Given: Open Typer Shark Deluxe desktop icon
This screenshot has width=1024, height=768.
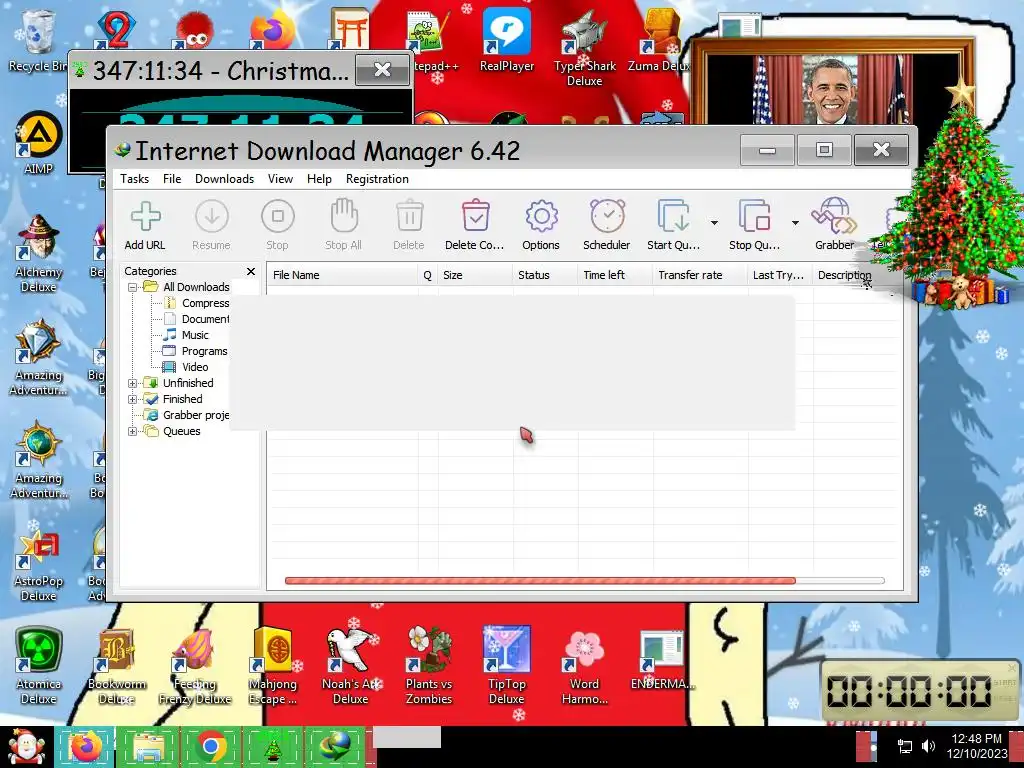Looking at the screenshot, I should (584, 48).
